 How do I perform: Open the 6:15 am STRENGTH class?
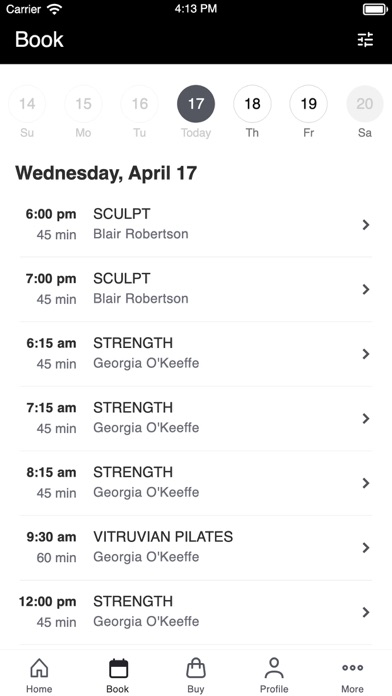pos(196,354)
